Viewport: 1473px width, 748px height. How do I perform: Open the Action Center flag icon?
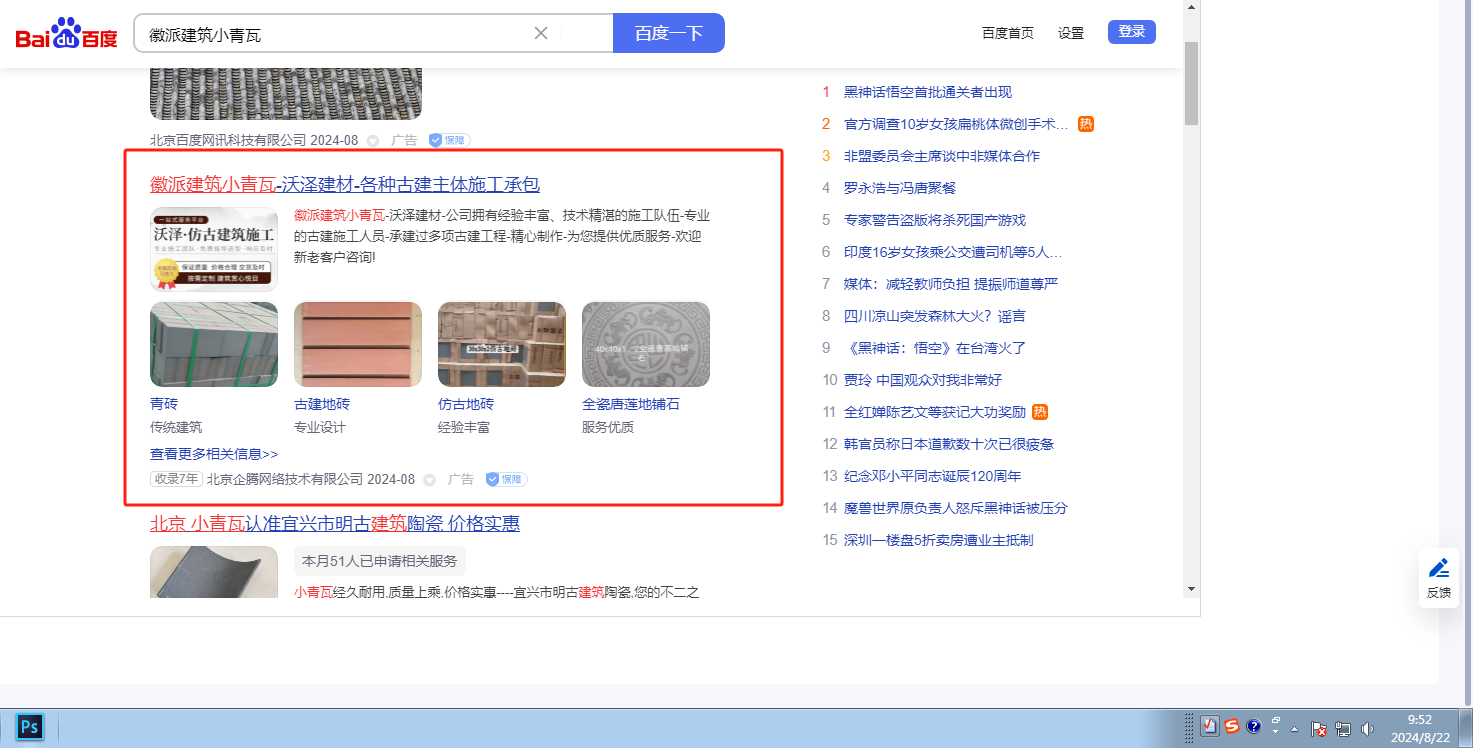(x=1319, y=729)
